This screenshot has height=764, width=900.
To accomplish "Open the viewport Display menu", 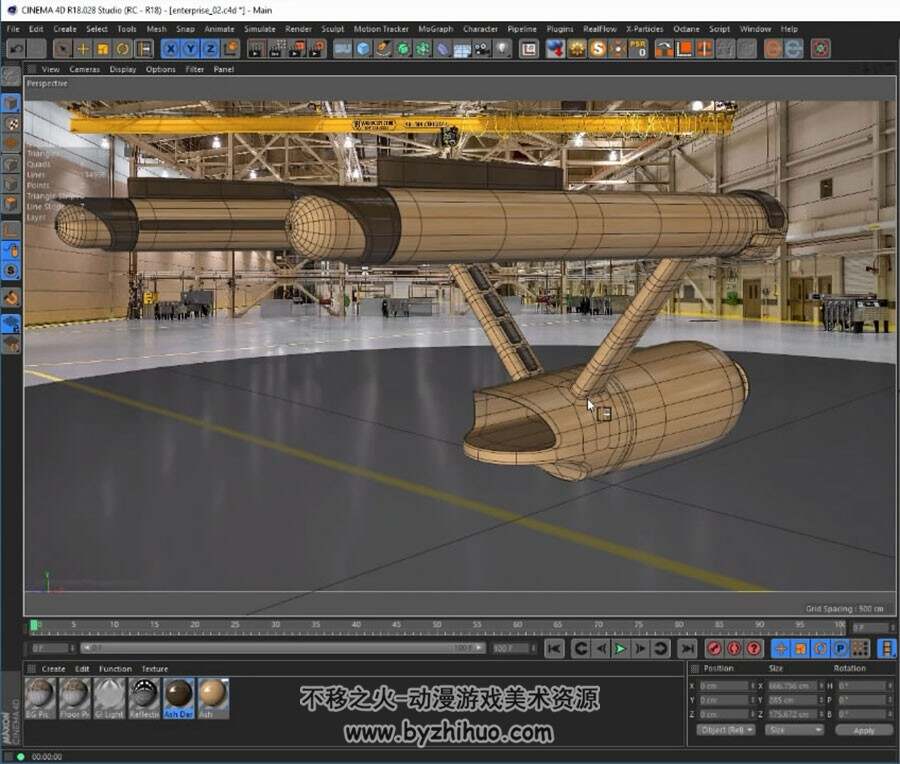I will point(123,69).
